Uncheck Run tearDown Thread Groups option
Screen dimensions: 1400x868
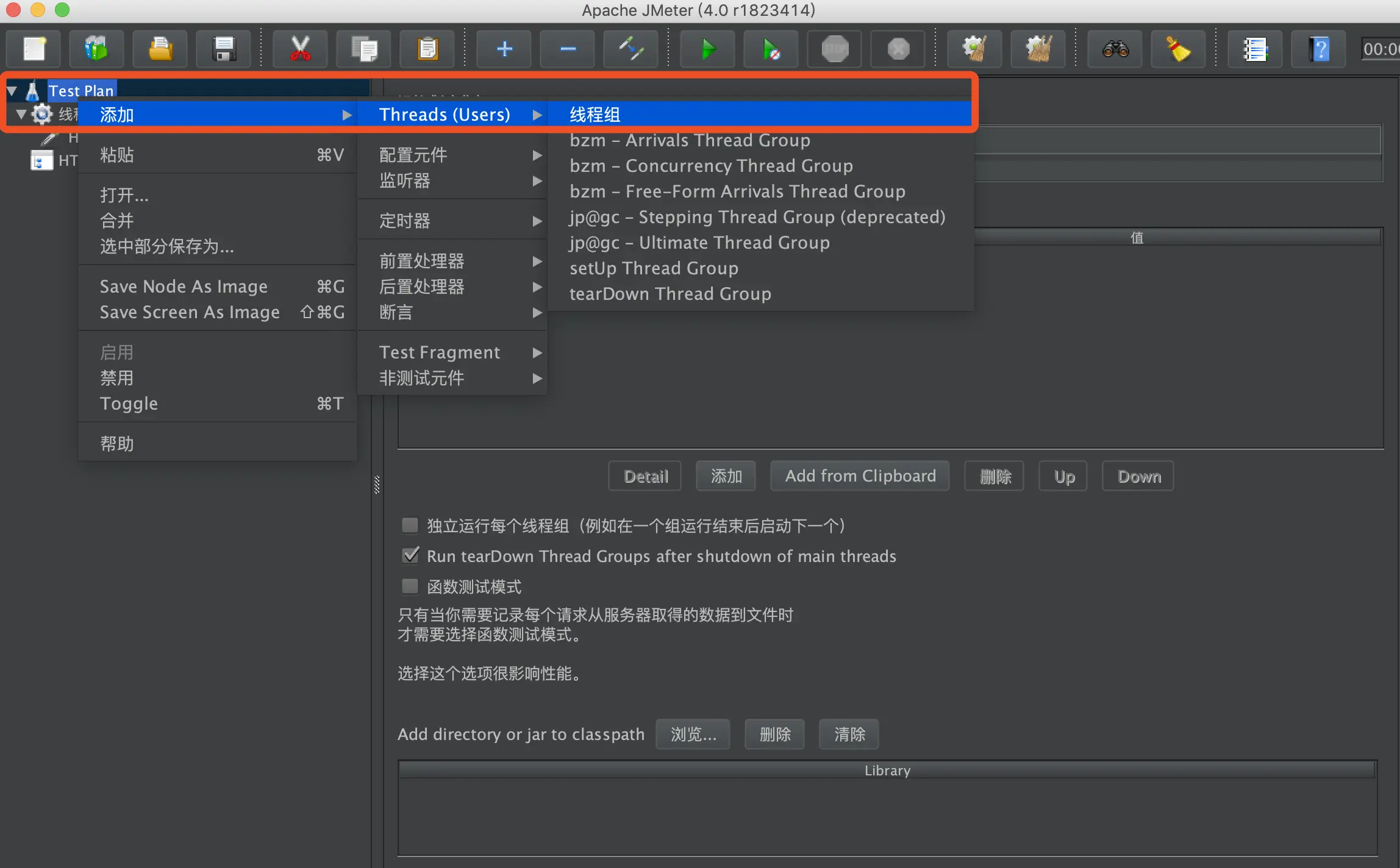click(410, 555)
